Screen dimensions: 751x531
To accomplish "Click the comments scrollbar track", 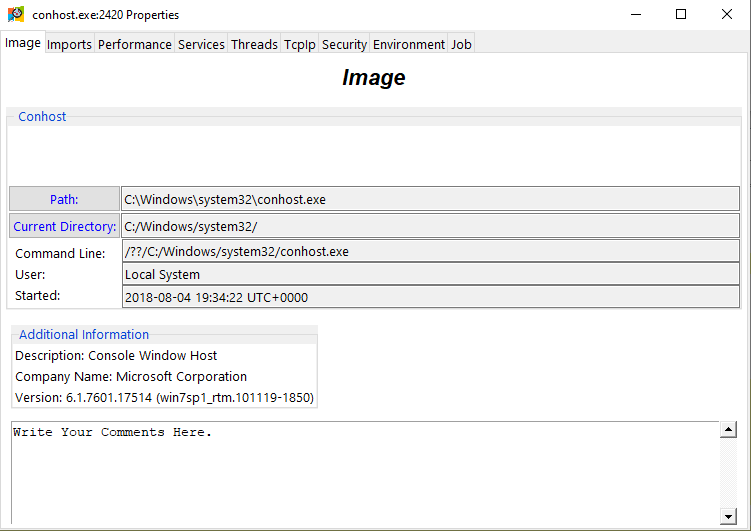I will click(728, 473).
